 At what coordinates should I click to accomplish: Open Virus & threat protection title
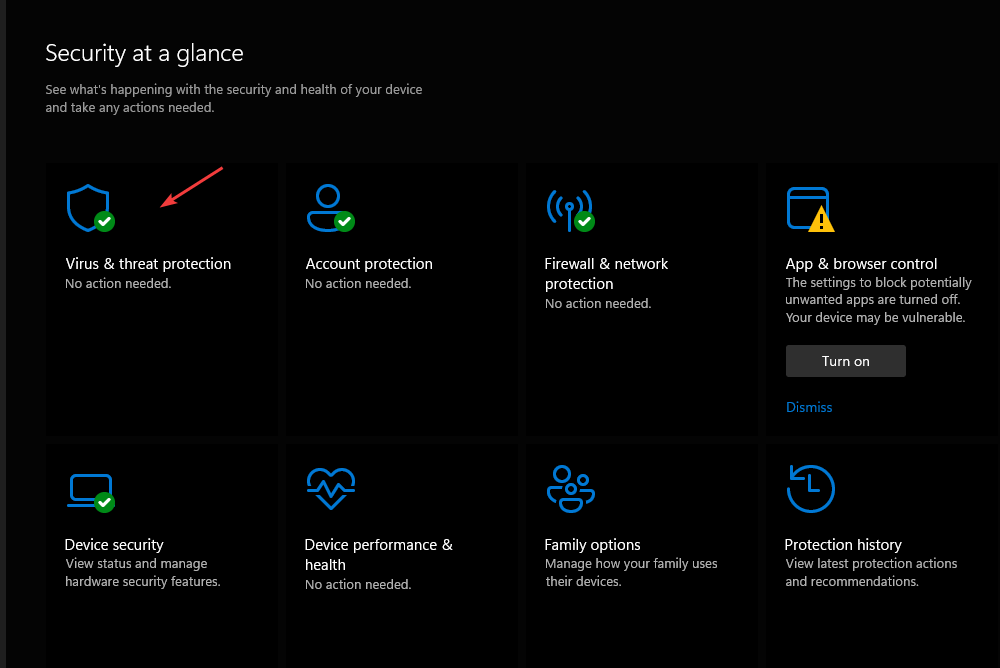pos(148,263)
